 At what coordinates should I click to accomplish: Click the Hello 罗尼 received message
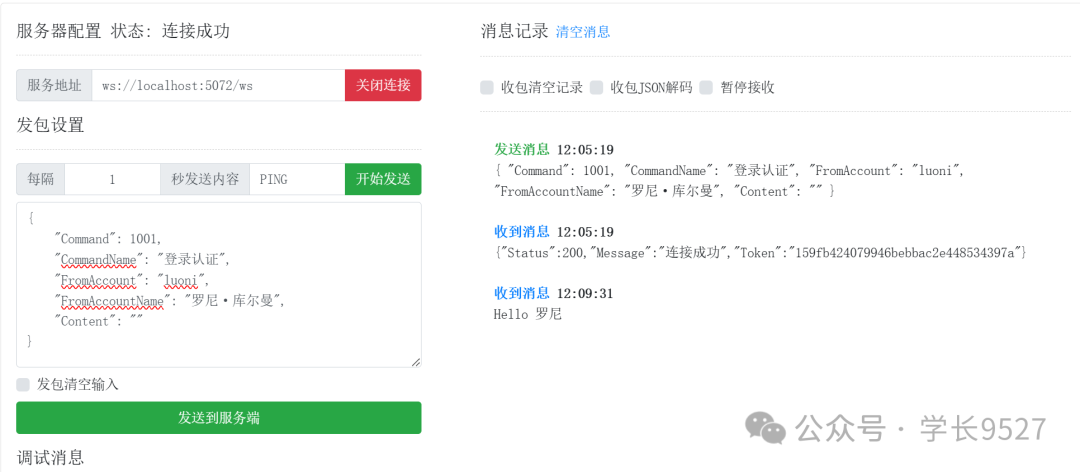[x=528, y=314]
